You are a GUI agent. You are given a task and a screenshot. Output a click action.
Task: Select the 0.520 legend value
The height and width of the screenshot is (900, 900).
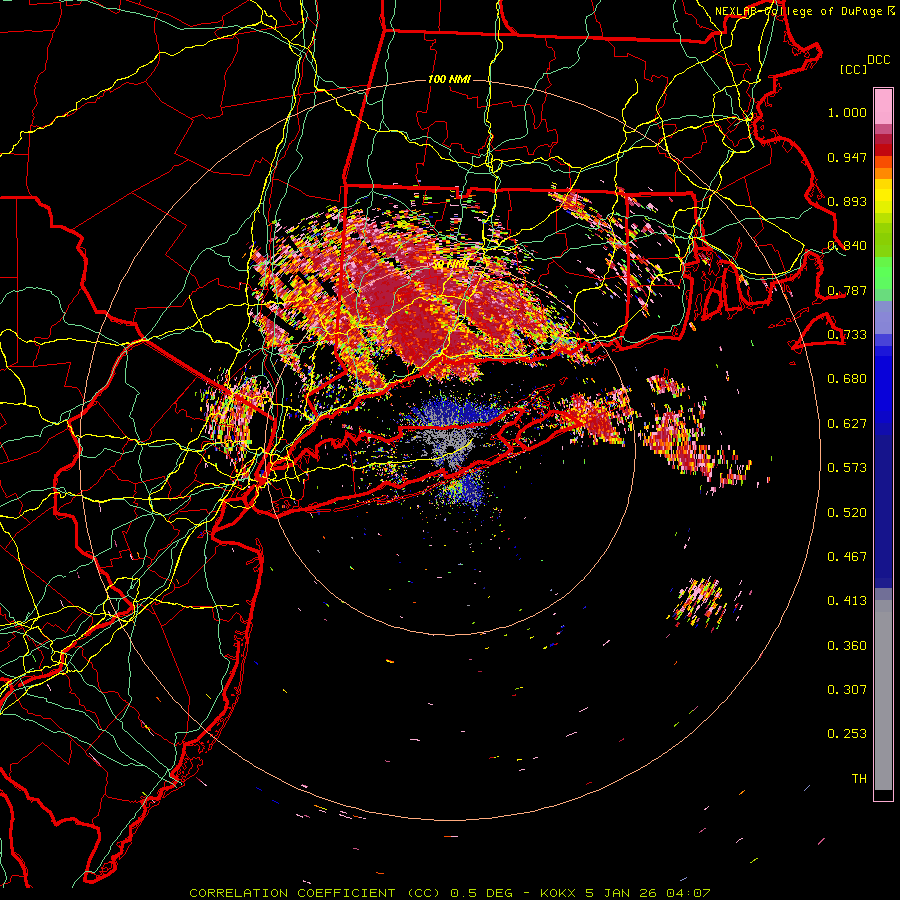coord(847,512)
